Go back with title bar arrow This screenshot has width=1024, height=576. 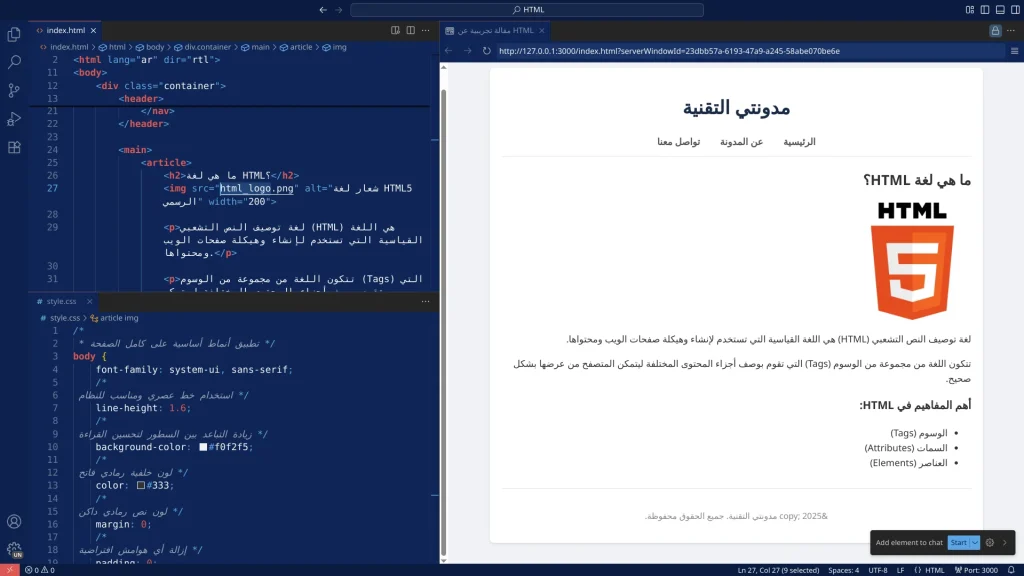323,10
